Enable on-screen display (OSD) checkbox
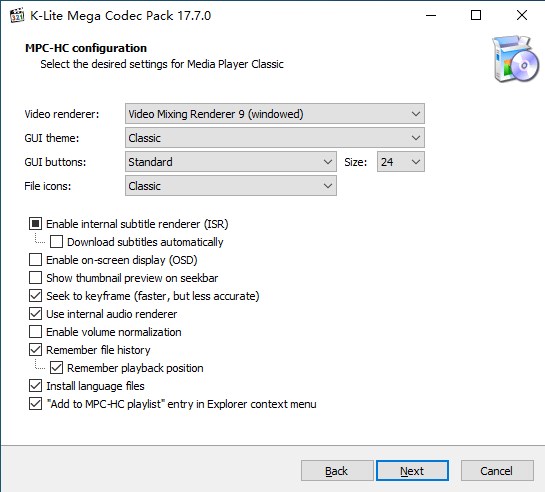The width and height of the screenshot is (545, 492). point(35,260)
